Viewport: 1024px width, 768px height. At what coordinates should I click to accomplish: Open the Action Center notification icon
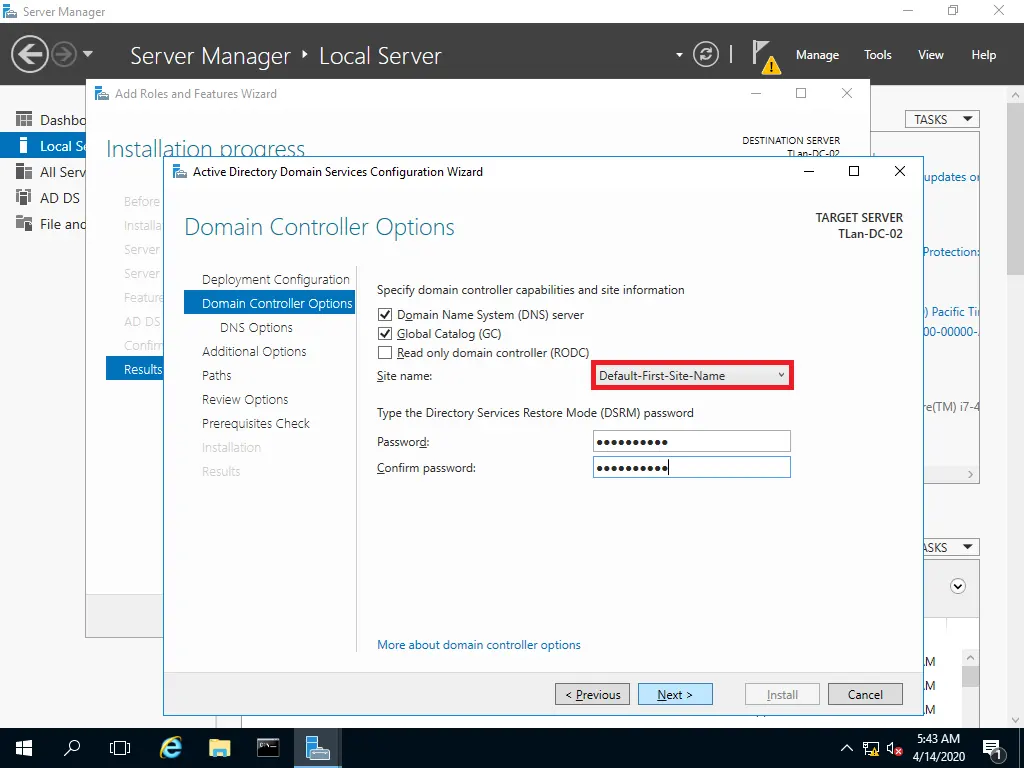(x=993, y=748)
